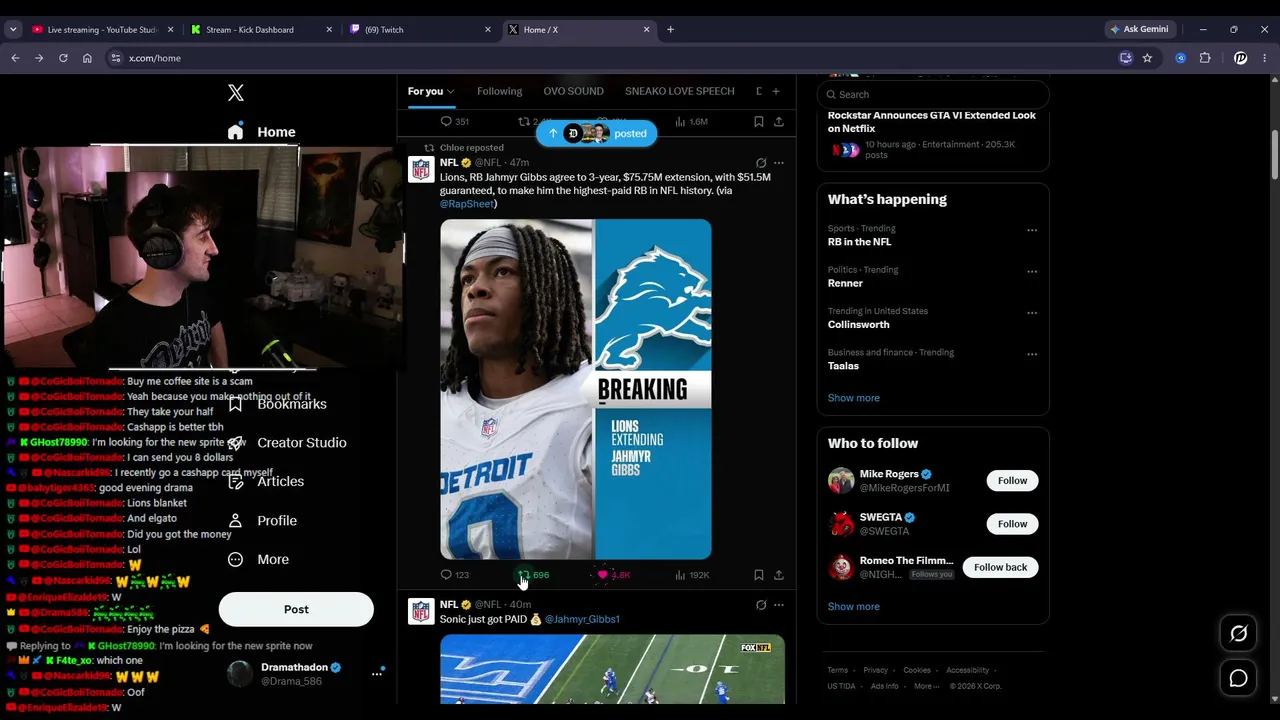Bookmark this page with the star icon

click(1147, 58)
